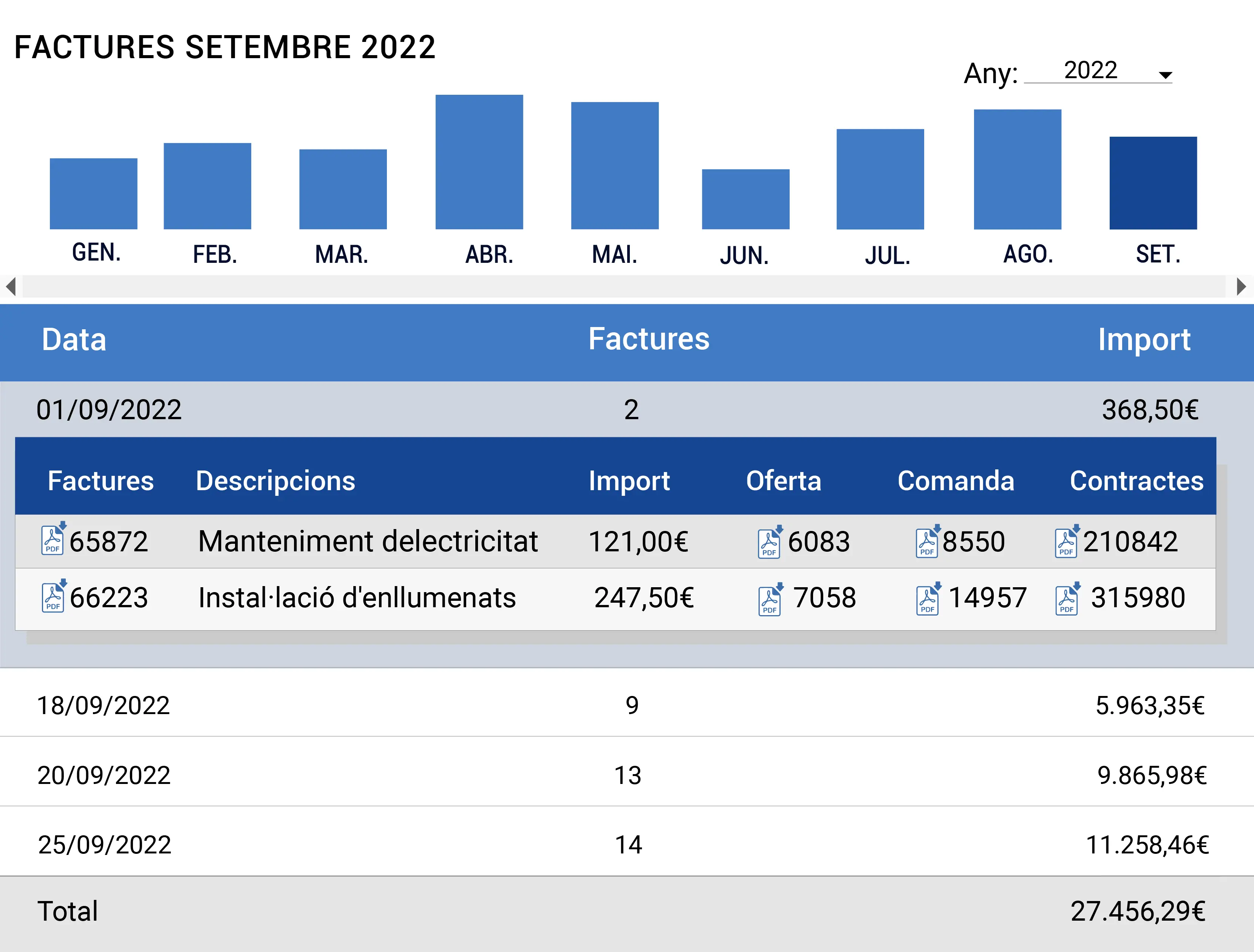Select the MAI. bar in the chart
This screenshot has width=1254, height=952.
615,165
